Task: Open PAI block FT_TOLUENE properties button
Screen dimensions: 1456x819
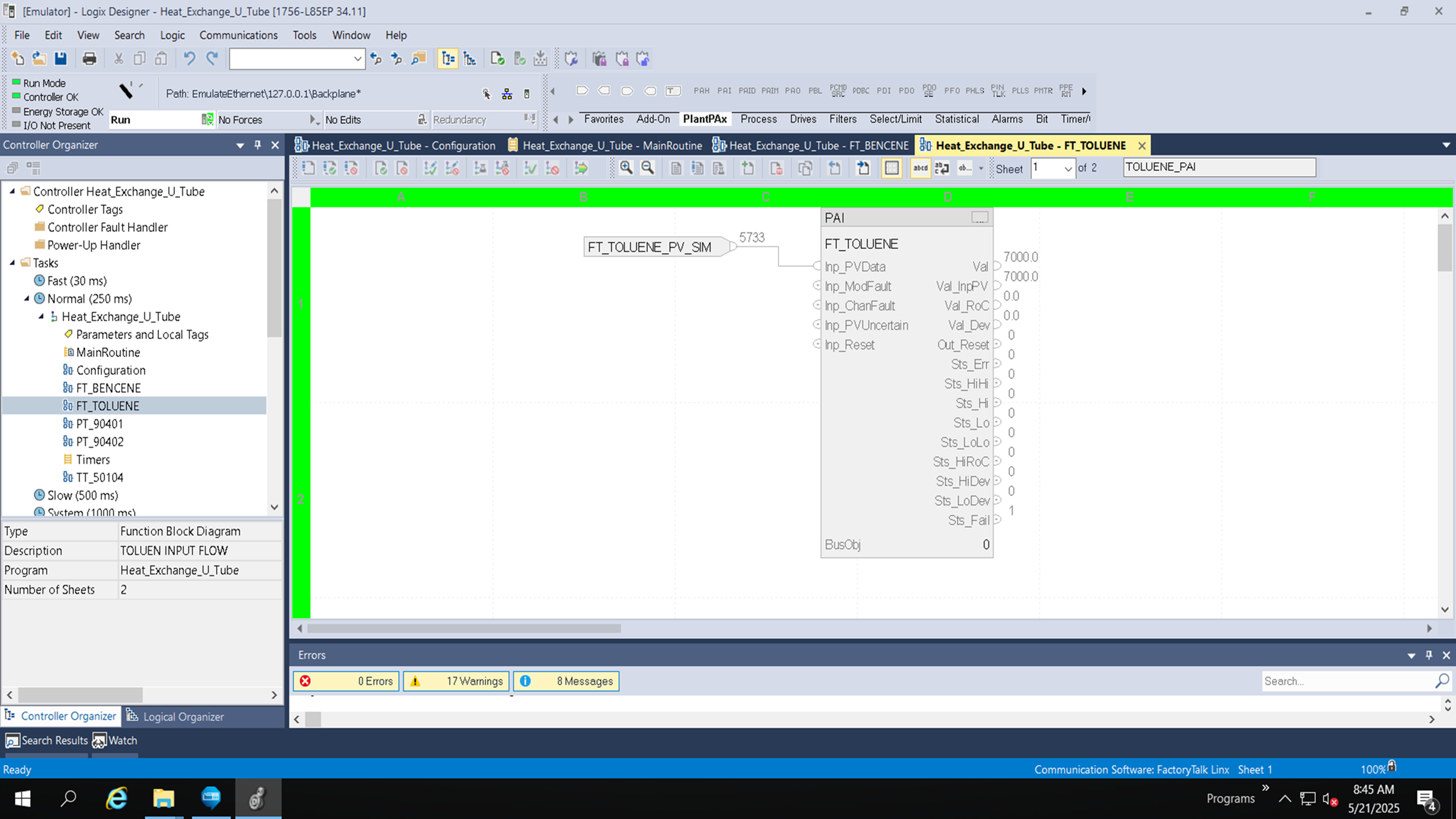Action: pyautogui.click(x=979, y=218)
